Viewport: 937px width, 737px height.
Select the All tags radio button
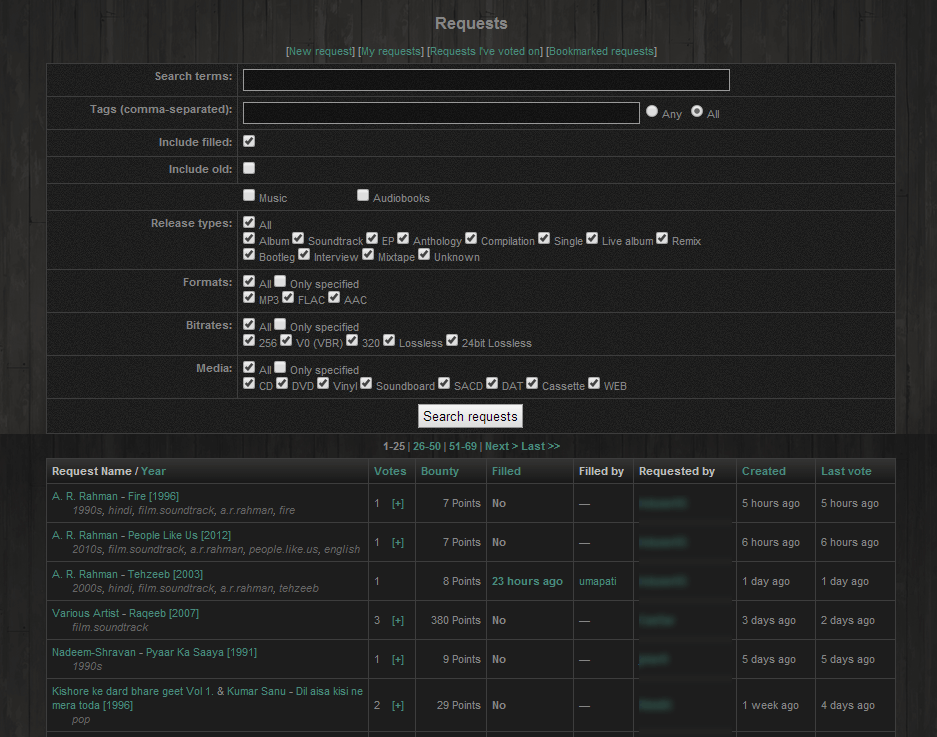[697, 111]
